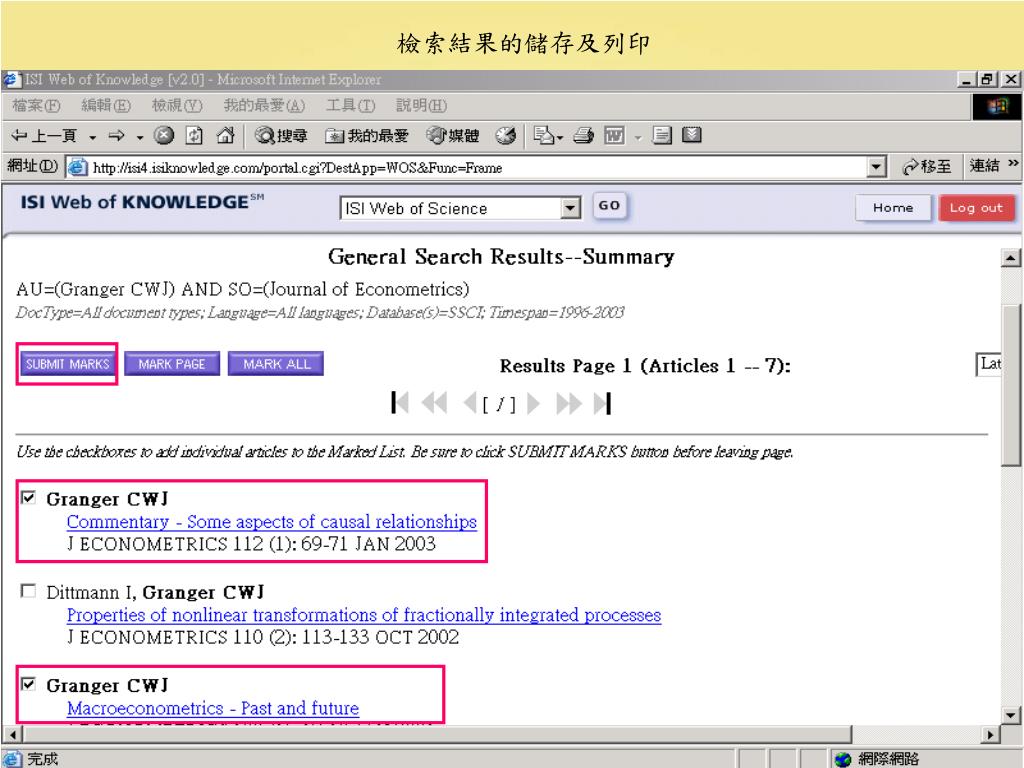Click the MARK PAGE button

pyautogui.click(x=172, y=364)
